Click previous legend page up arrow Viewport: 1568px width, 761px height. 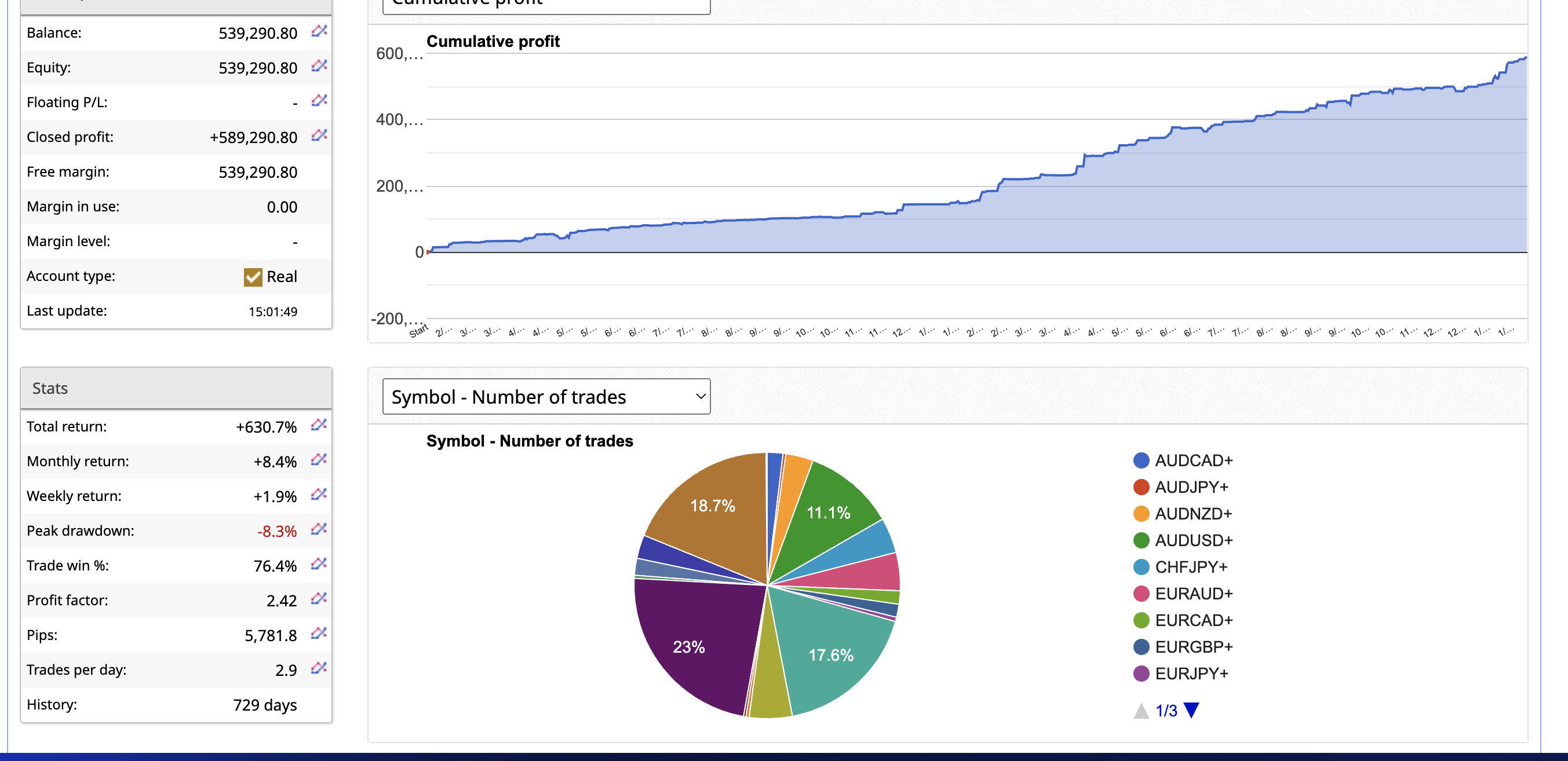point(1142,711)
